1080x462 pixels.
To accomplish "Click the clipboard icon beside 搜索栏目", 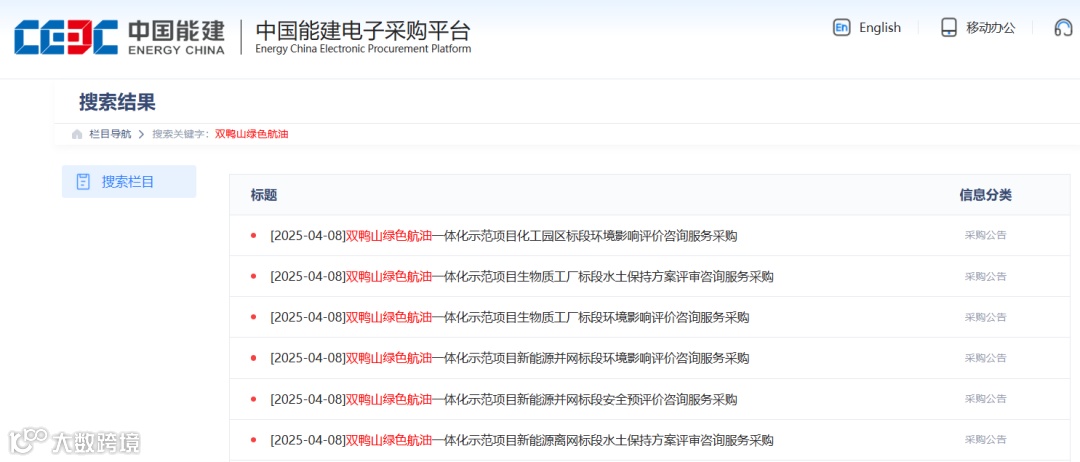I will click(83, 182).
